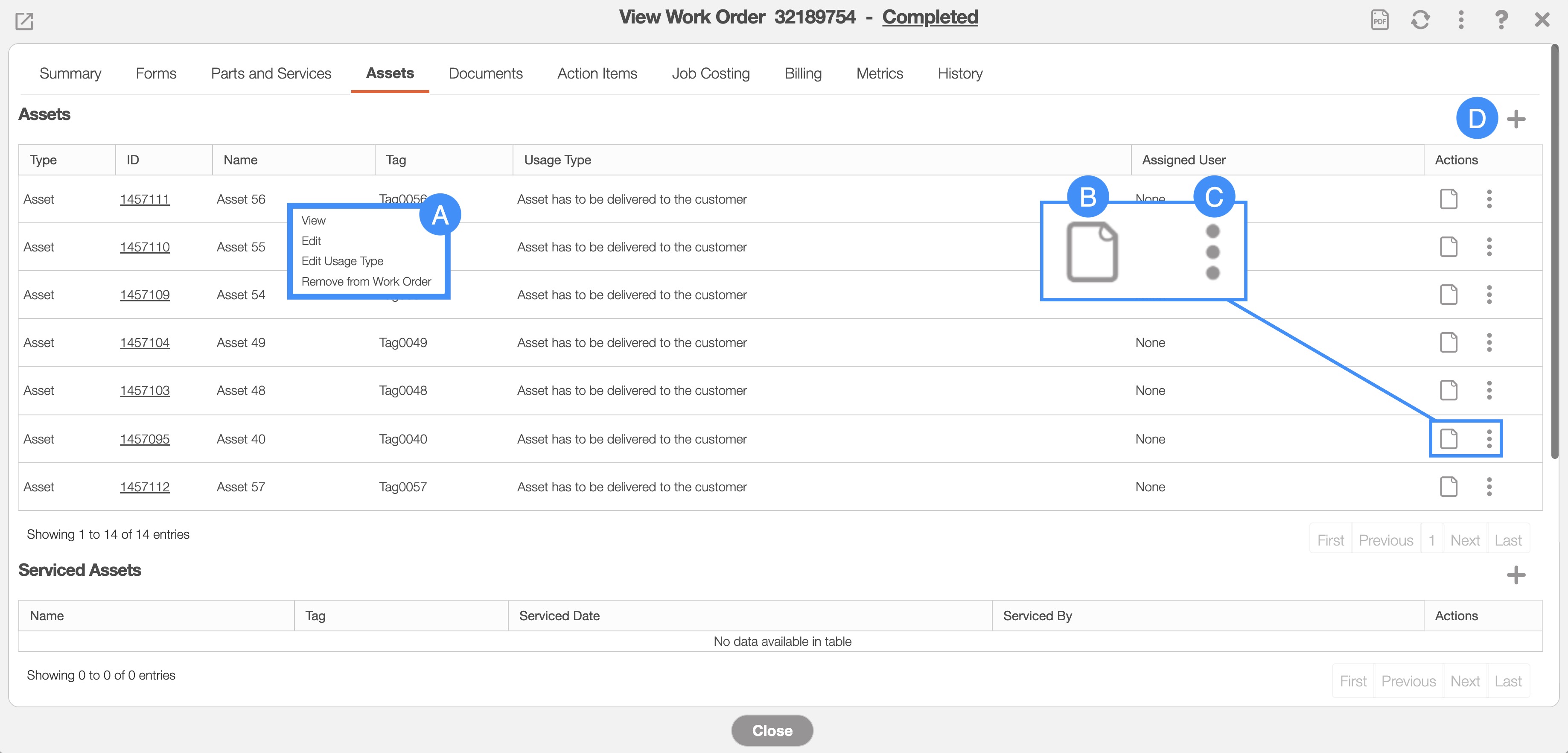Open the pop-out window icon

(24, 21)
